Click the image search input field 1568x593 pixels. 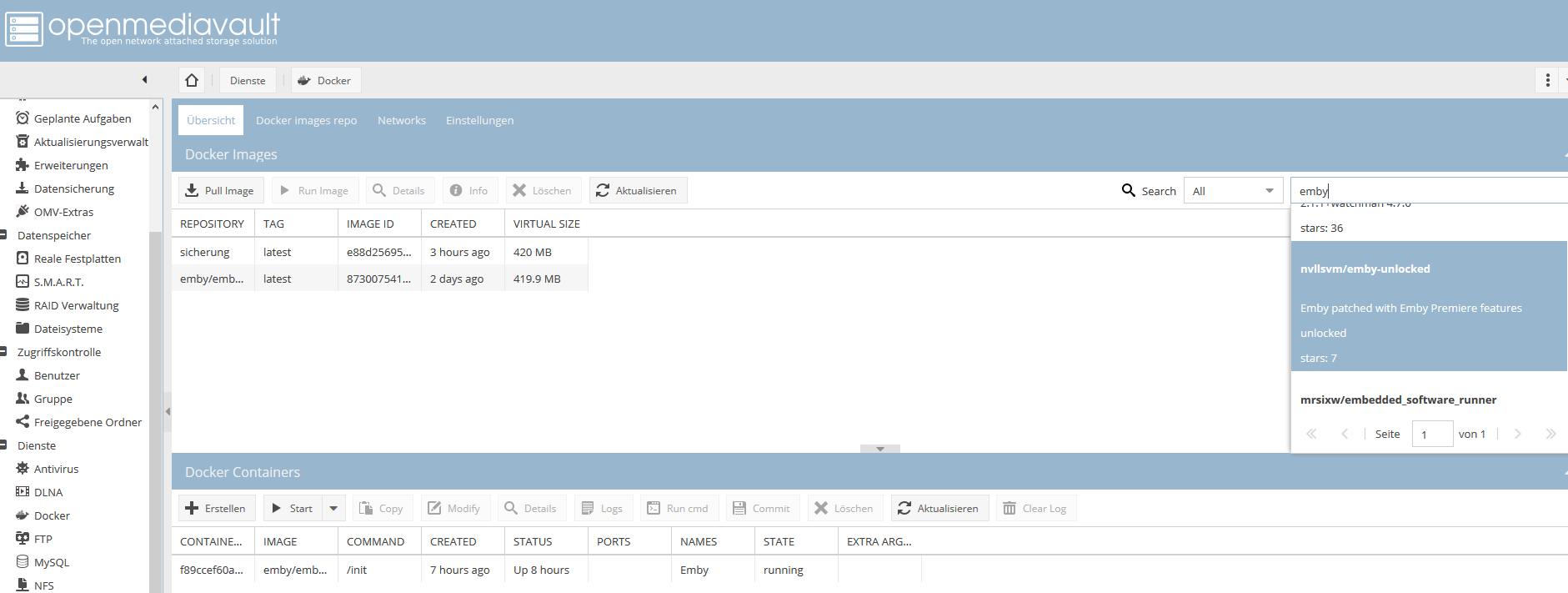pyautogui.click(x=1429, y=191)
